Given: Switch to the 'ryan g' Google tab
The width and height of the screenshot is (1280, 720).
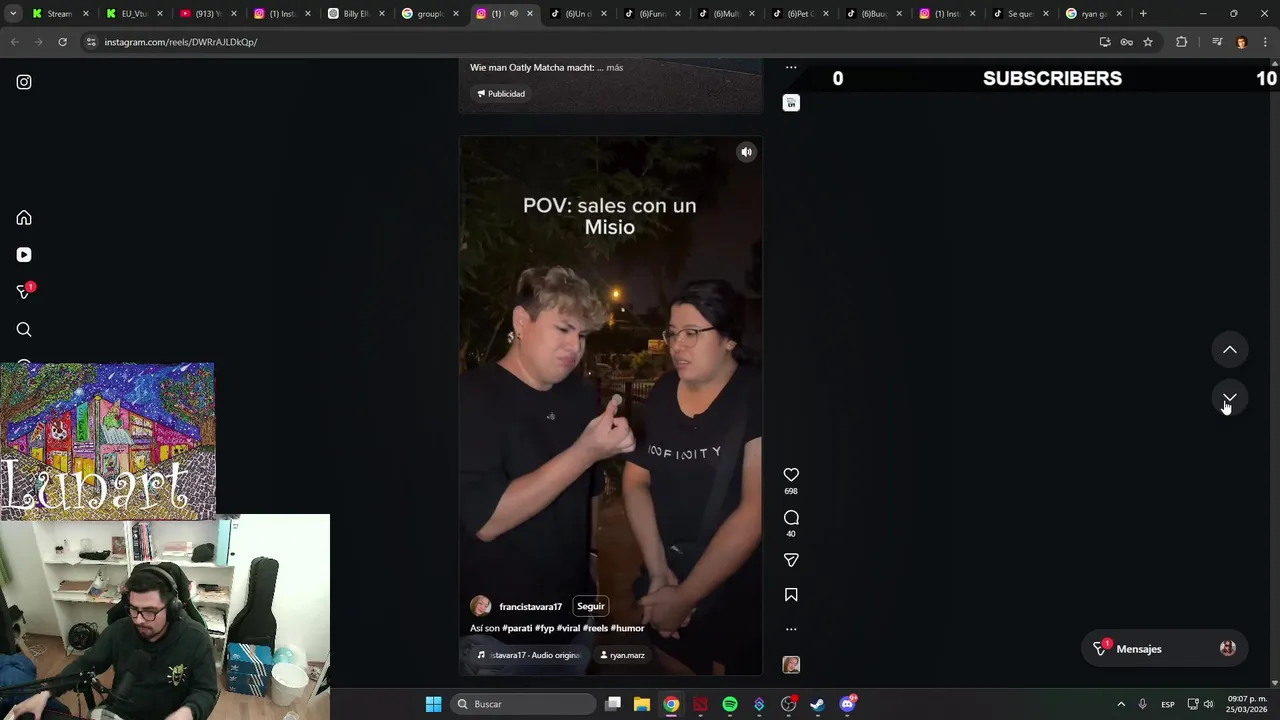Looking at the screenshot, I should (1093, 14).
